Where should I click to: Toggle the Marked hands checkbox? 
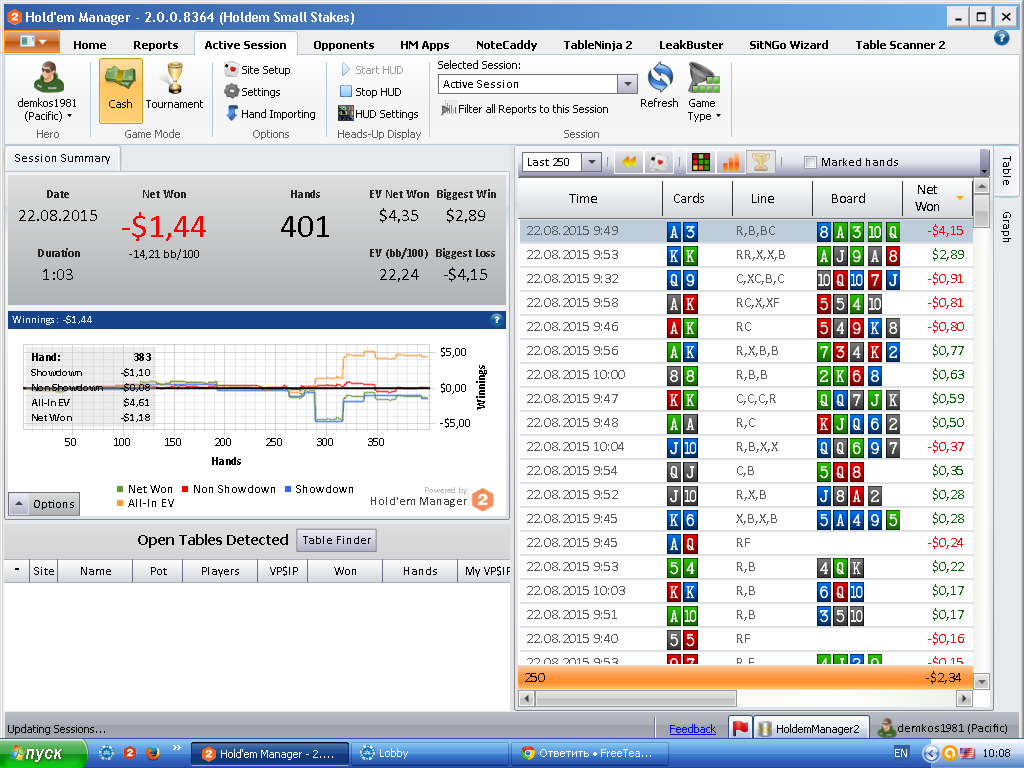coord(810,162)
